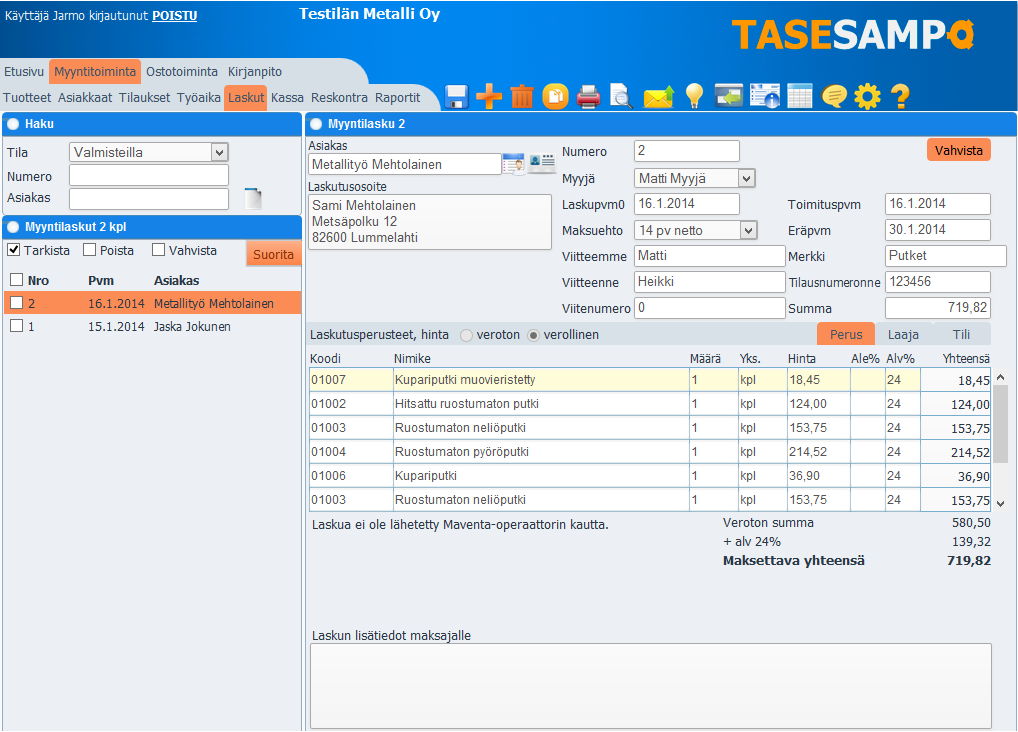Open the send email envelope icon

pyautogui.click(x=657, y=96)
